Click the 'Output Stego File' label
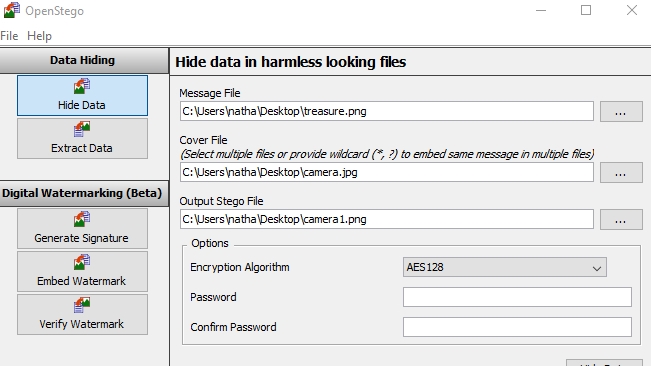The image size is (651, 366). 221,201
